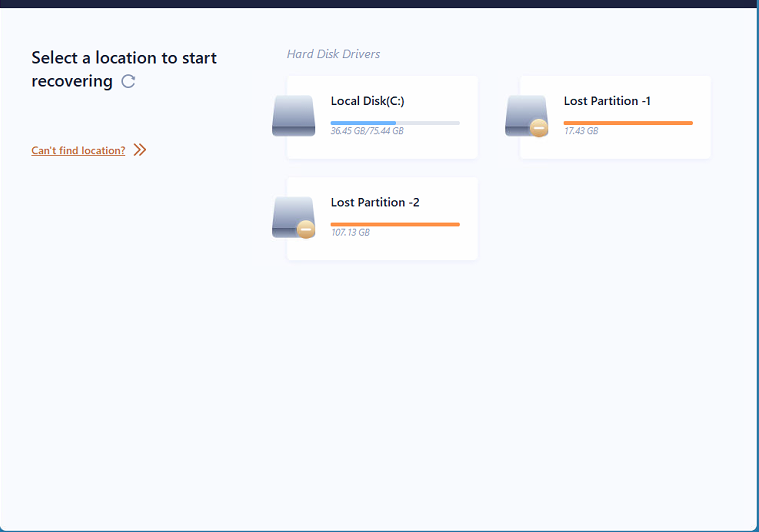Select the Local Disk(C:) label
Image resolution: width=759 pixels, height=532 pixels.
[367, 101]
